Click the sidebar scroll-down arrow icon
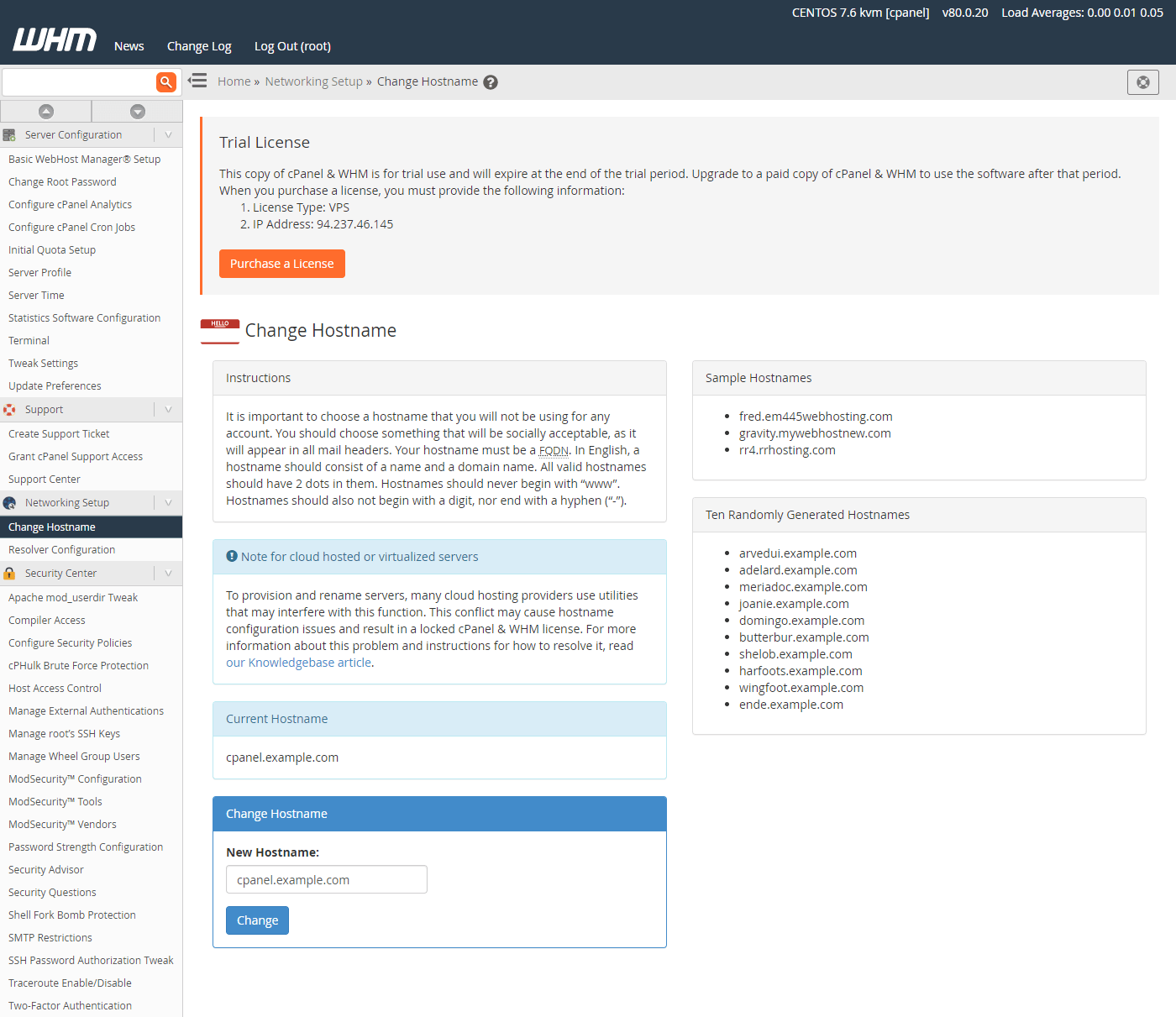The image size is (1176, 1017). click(138, 112)
